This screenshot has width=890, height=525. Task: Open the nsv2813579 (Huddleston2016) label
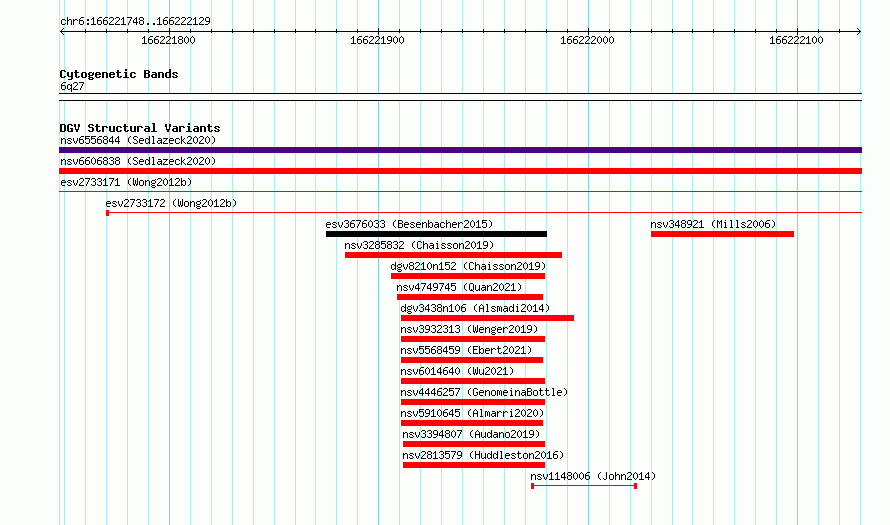click(x=483, y=455)
